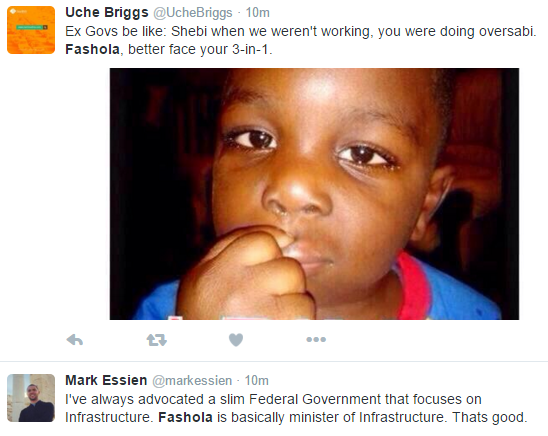Viewport: 548px width, 436px height.
Task: Reply to Uche Briggs' tweet
Action: point(75,340)
